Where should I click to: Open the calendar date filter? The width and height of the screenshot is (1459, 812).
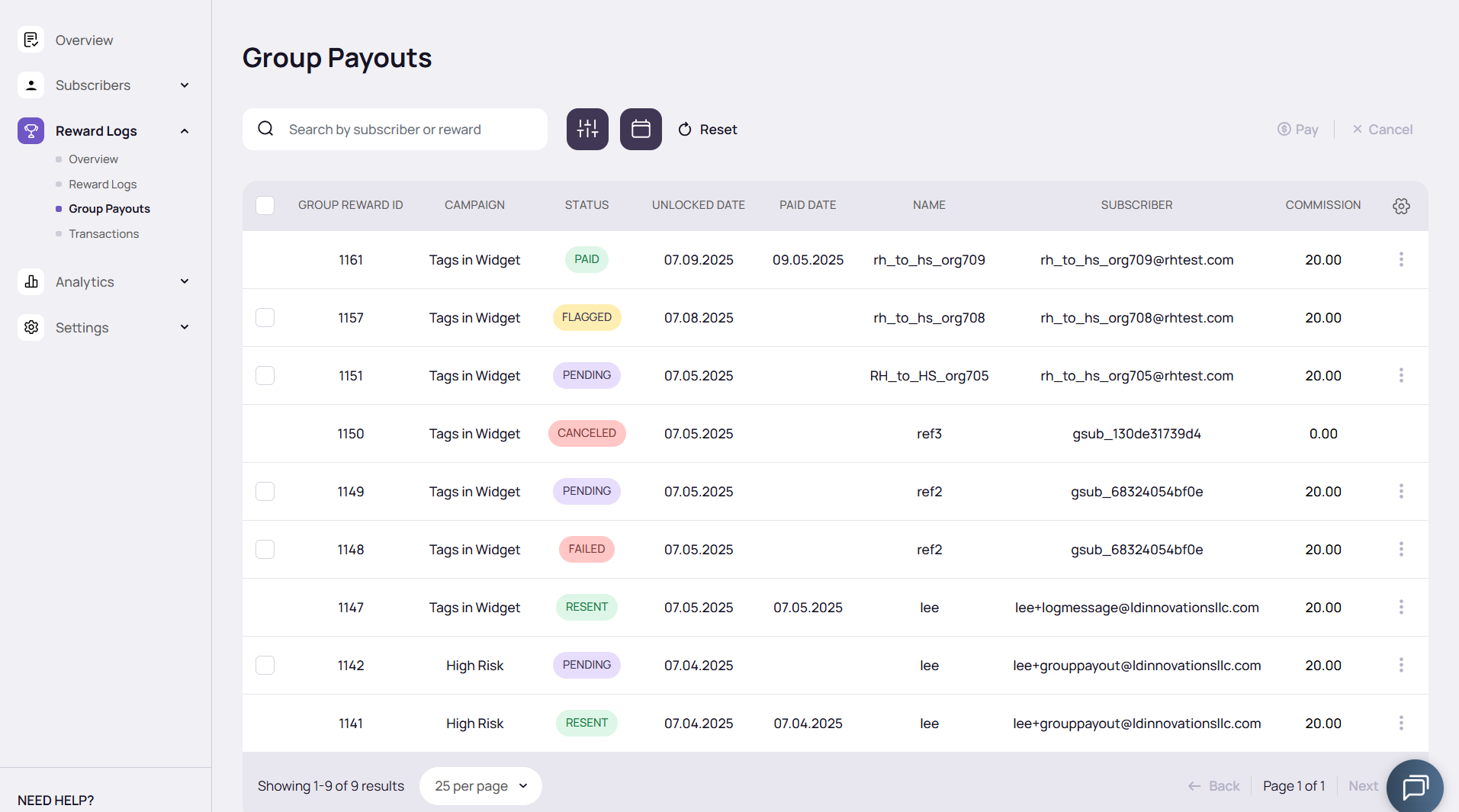tap(641, 129)
